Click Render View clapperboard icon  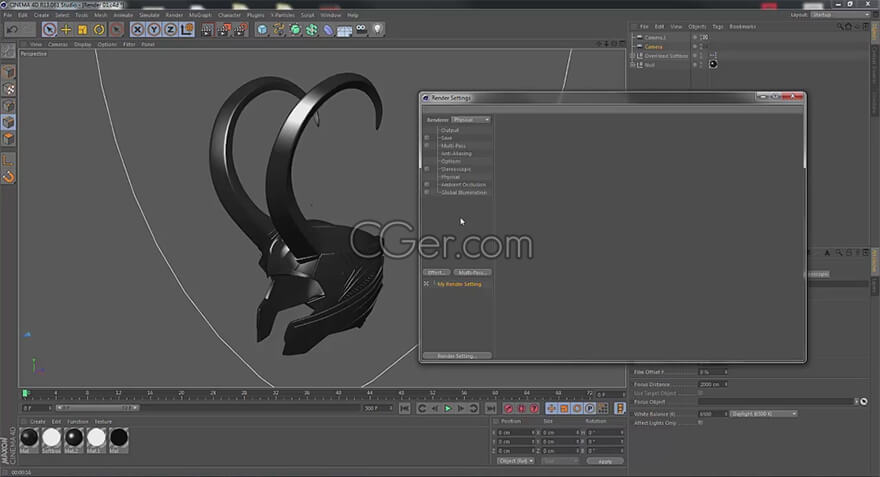[207, 30]
